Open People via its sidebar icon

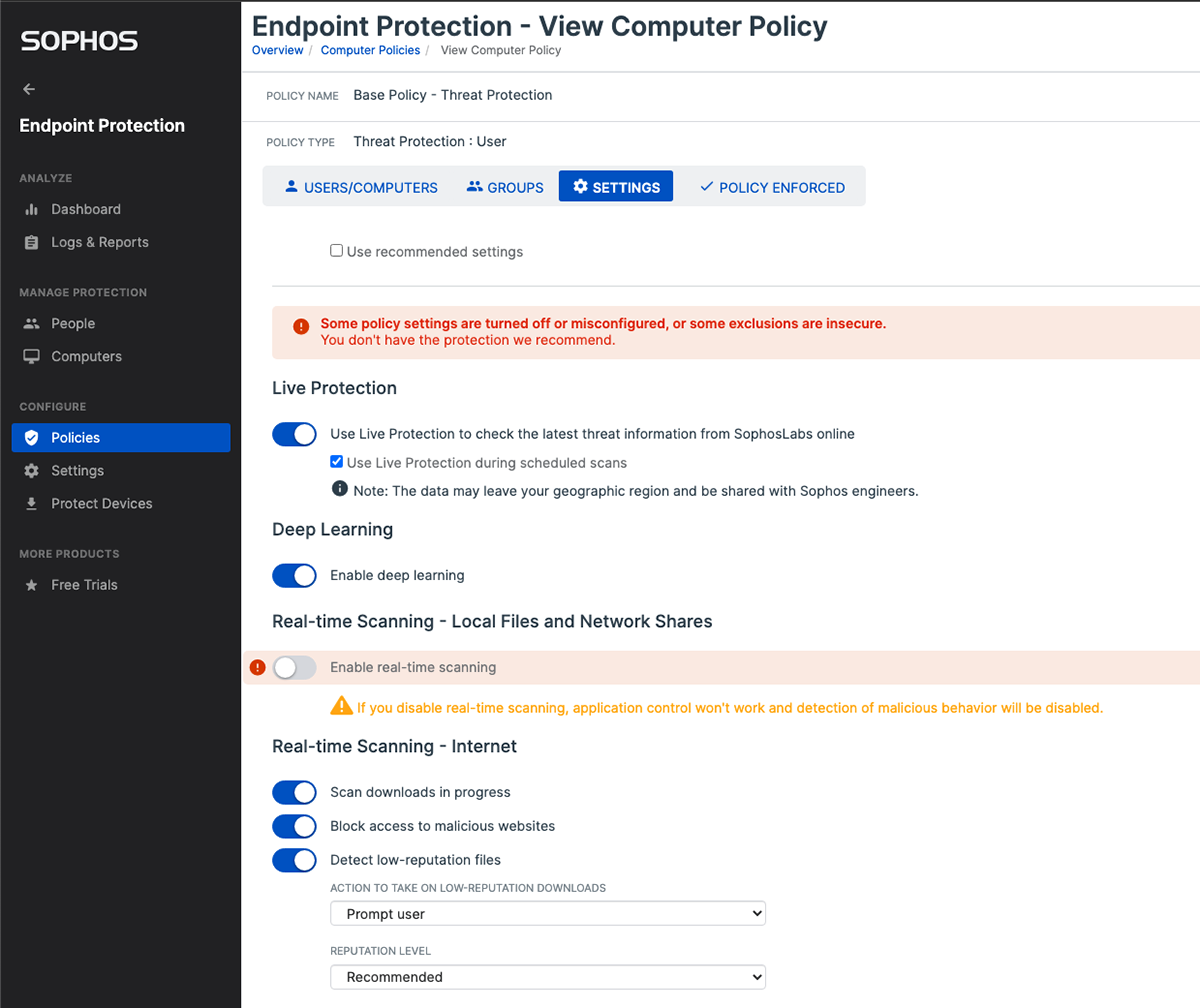[31, 324]
